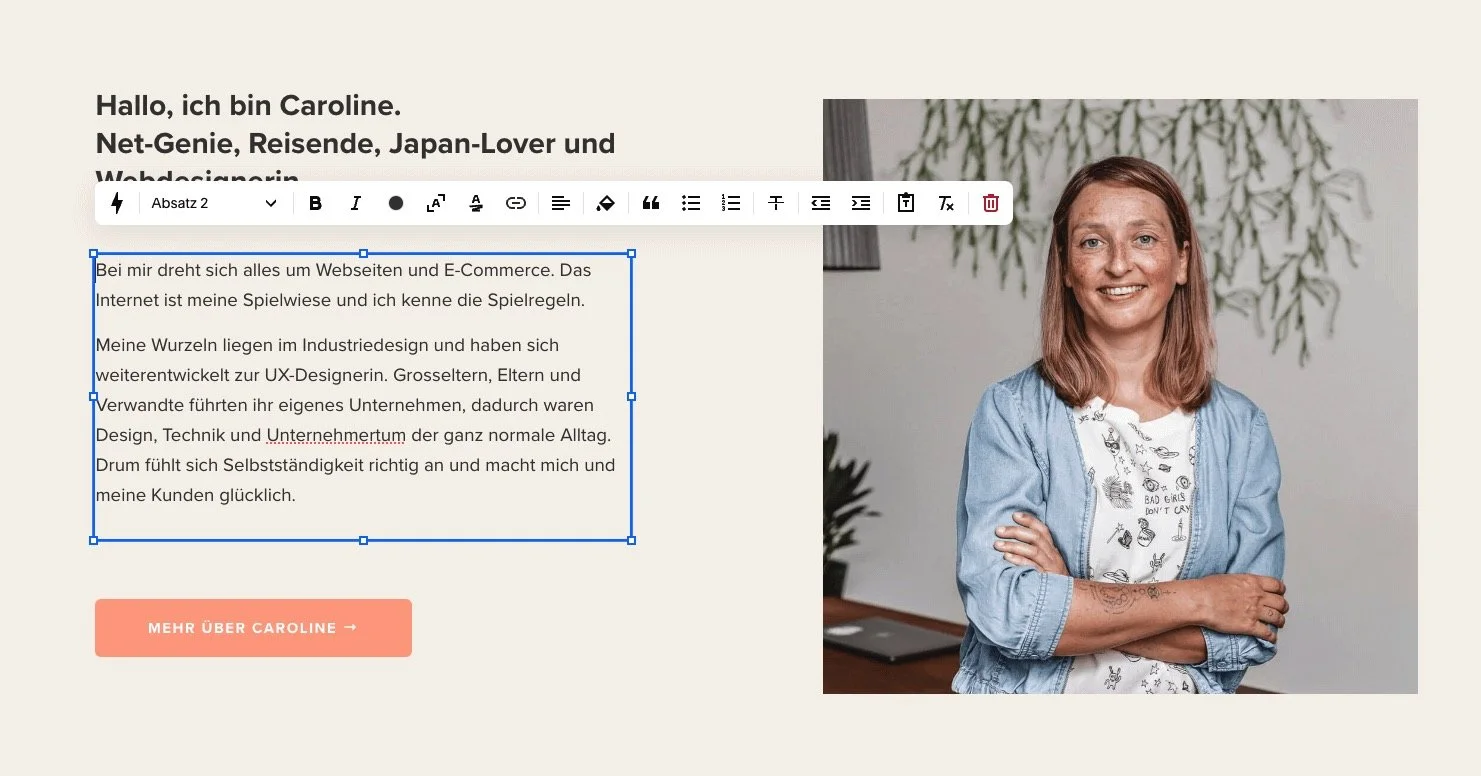Select the highlight fill icon

click(606, 203)
